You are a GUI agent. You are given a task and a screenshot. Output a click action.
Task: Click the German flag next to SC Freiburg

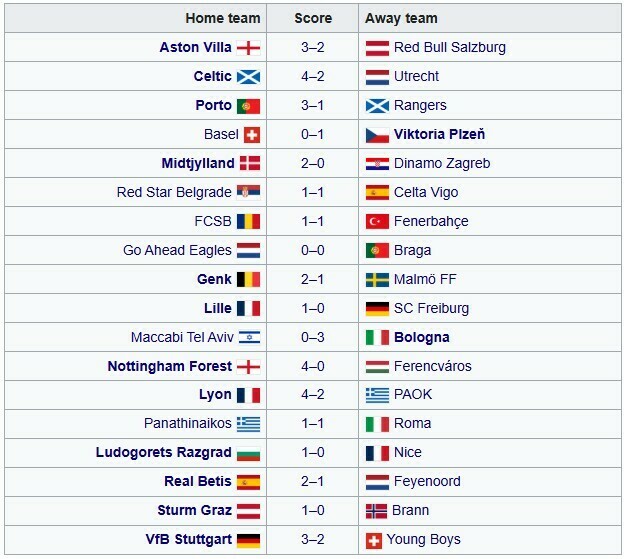tap(377, 309)
